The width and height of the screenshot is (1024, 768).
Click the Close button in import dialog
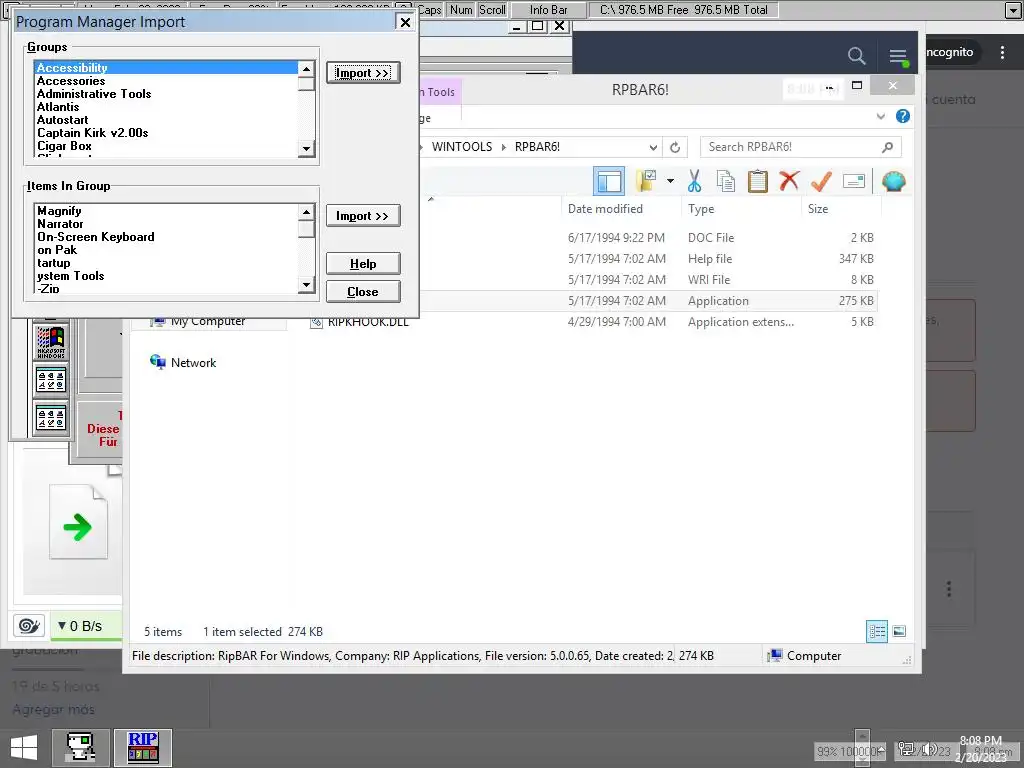(363, 291)
